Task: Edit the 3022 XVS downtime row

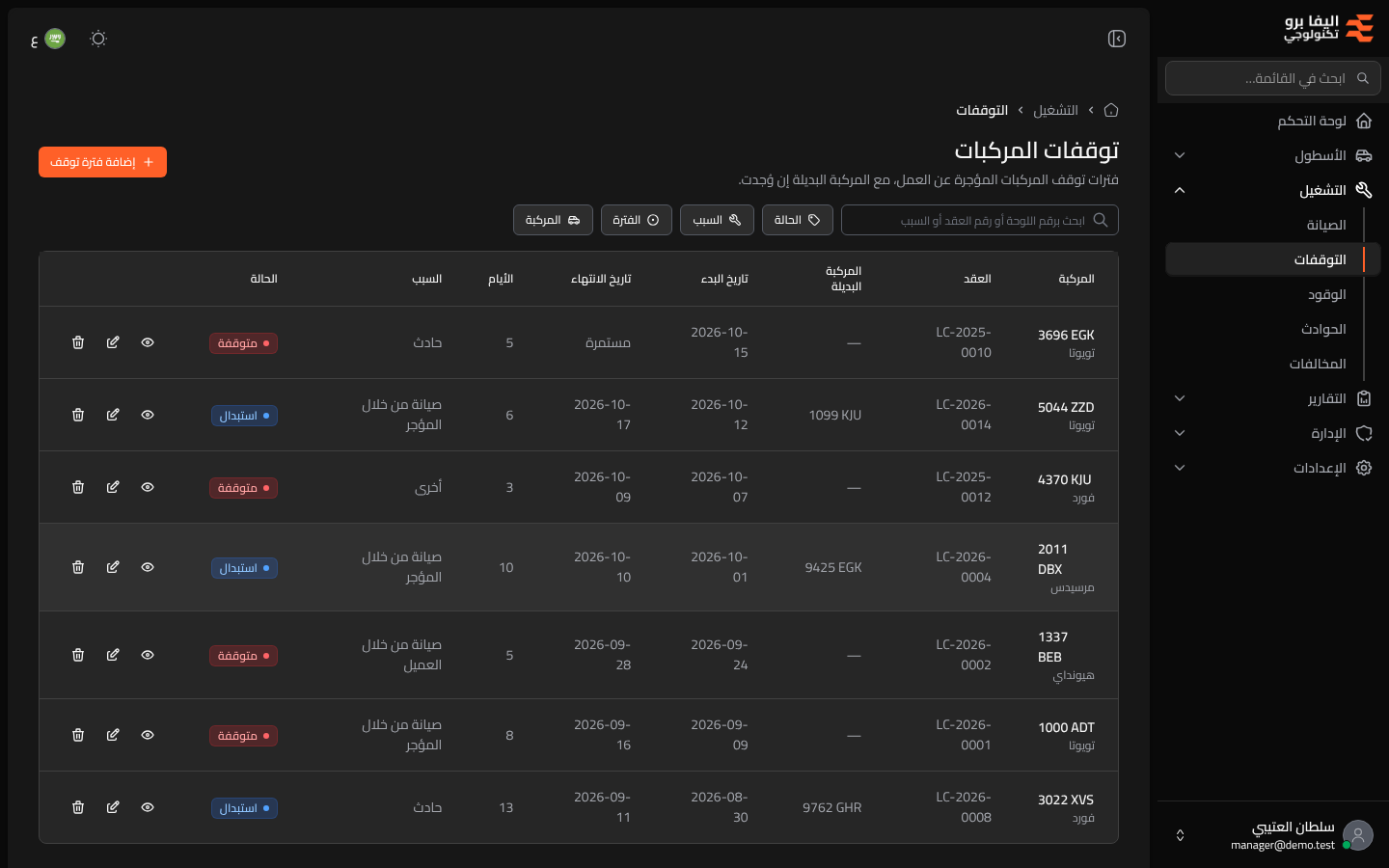Action: coord(113,807)
